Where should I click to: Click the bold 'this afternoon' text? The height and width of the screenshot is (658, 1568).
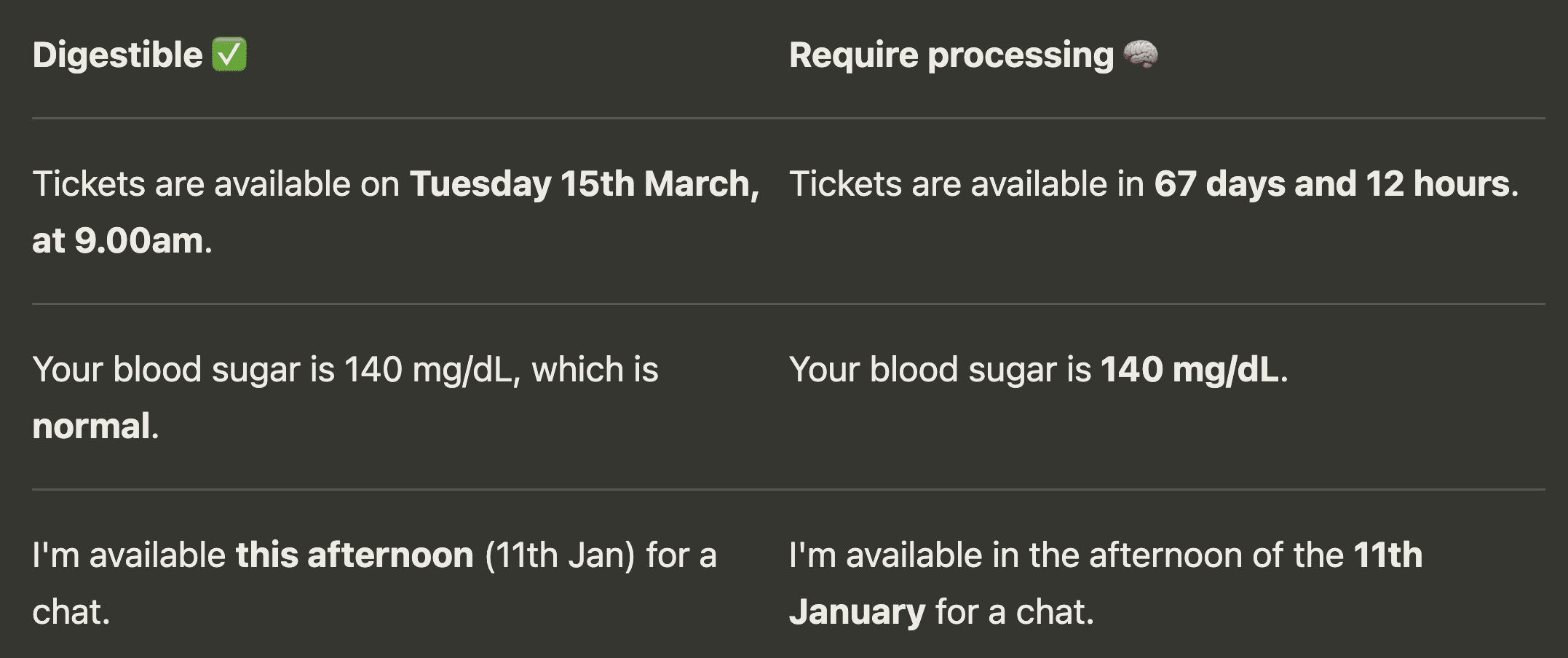tap(355, 555)
